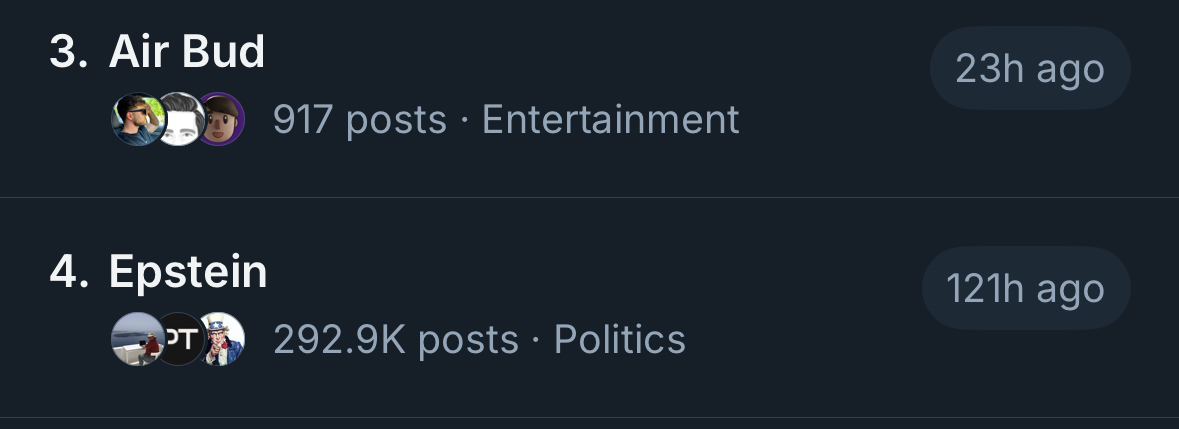Click the waterside photo avatar under Epstein
The width and height of the screenshot is (1179, 429).
click(134, 339)
